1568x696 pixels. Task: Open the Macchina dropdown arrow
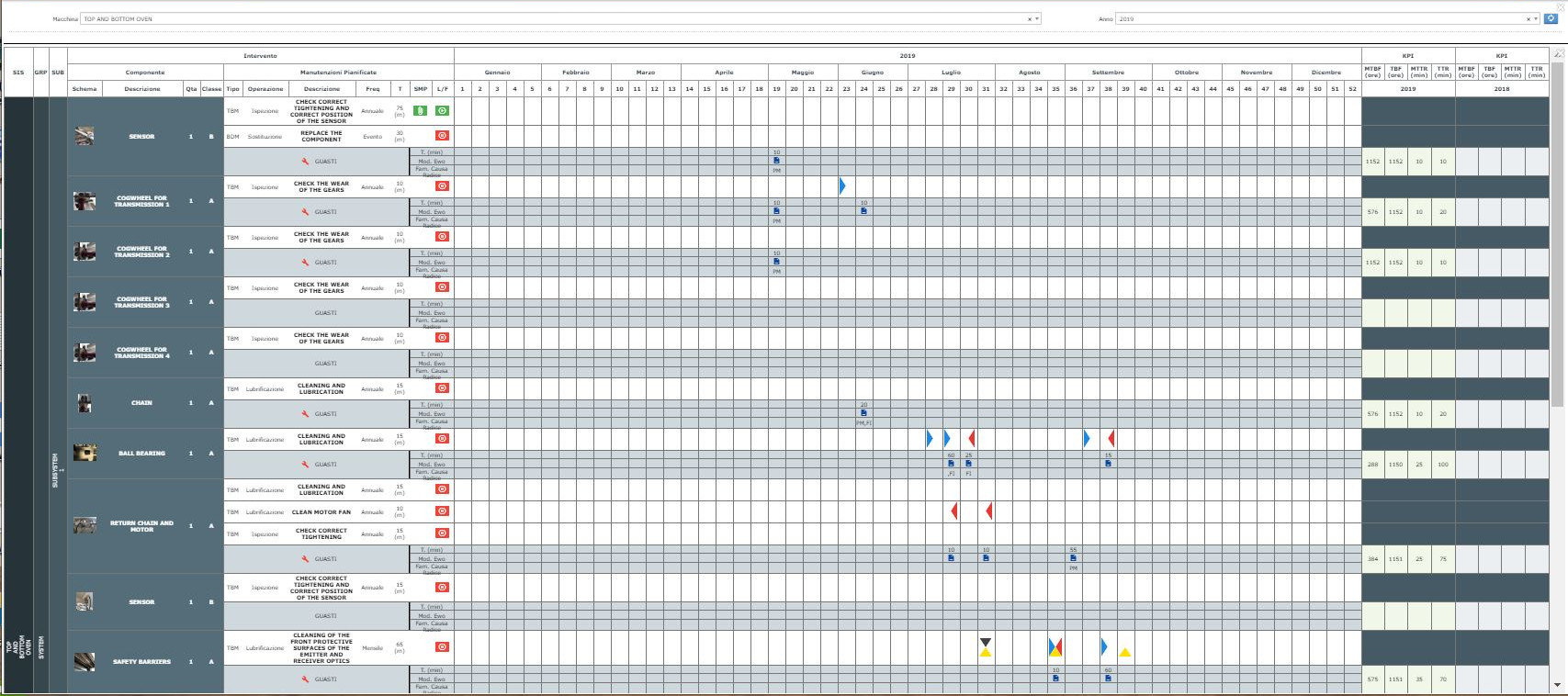tap(1037, 18)
